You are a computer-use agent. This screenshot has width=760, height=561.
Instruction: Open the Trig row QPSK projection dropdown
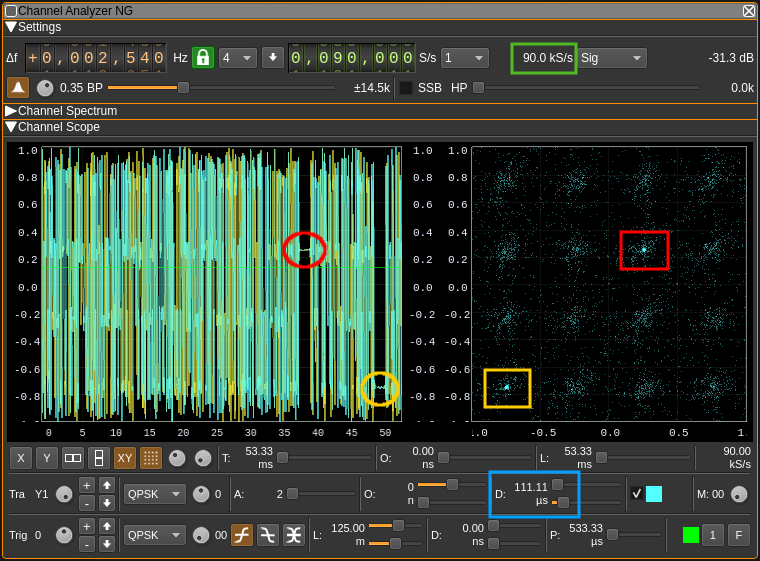[x=155, y=535]
